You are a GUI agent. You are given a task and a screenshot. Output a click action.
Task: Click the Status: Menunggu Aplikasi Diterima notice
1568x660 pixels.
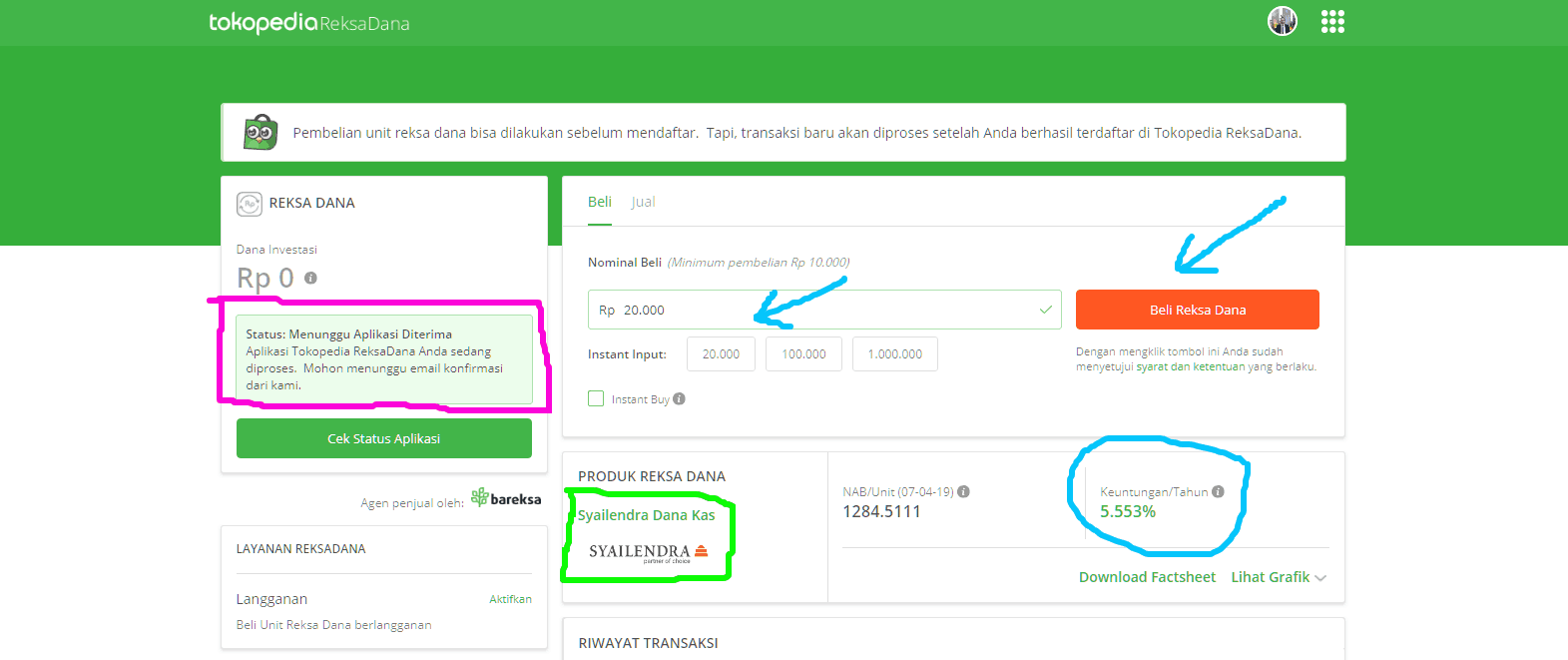coord(384,359)
